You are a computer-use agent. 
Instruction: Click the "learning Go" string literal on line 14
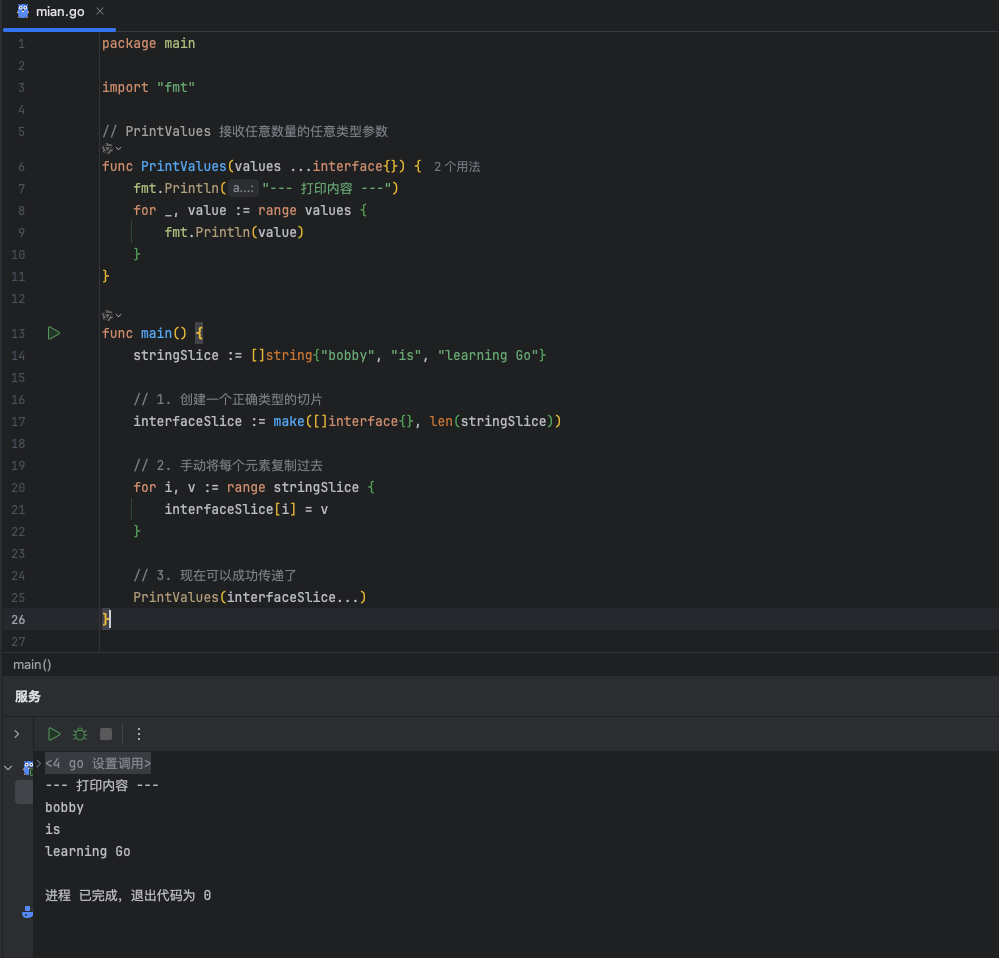[488, 355]
